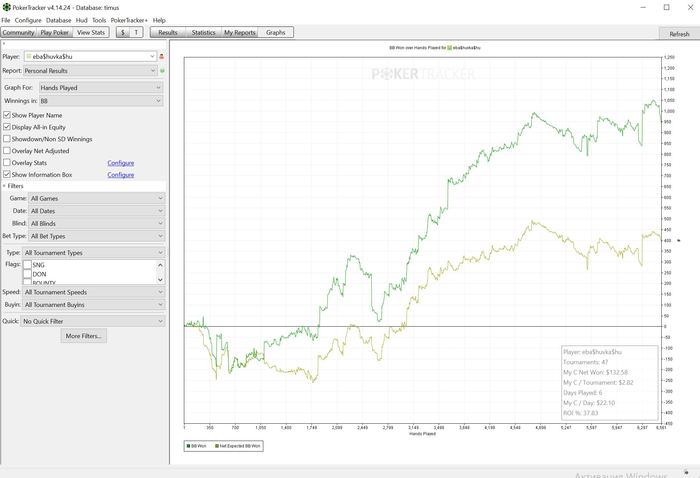
Task: Open the Game filter dropdown
Action: pyautogui.click(x=96, y=198)
